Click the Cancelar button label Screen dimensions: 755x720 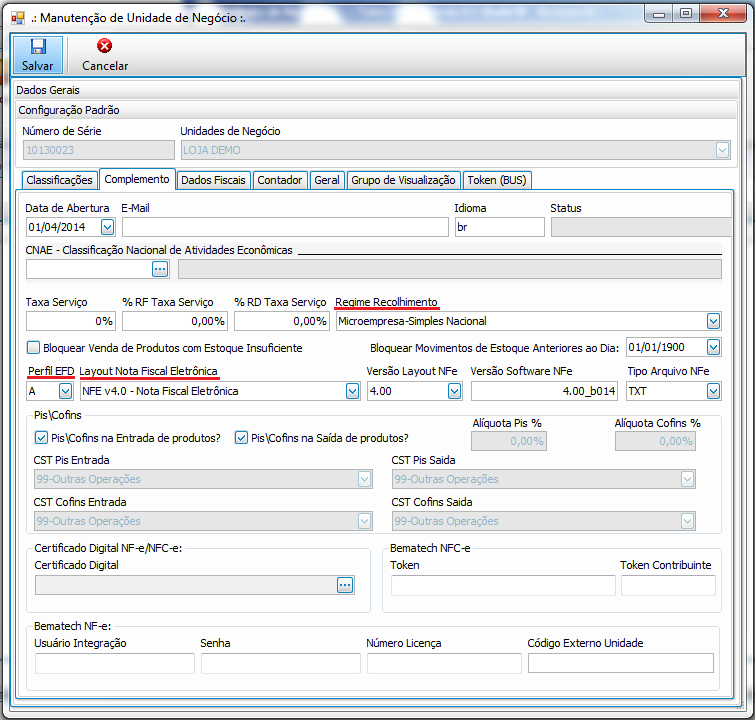[105, 66]
